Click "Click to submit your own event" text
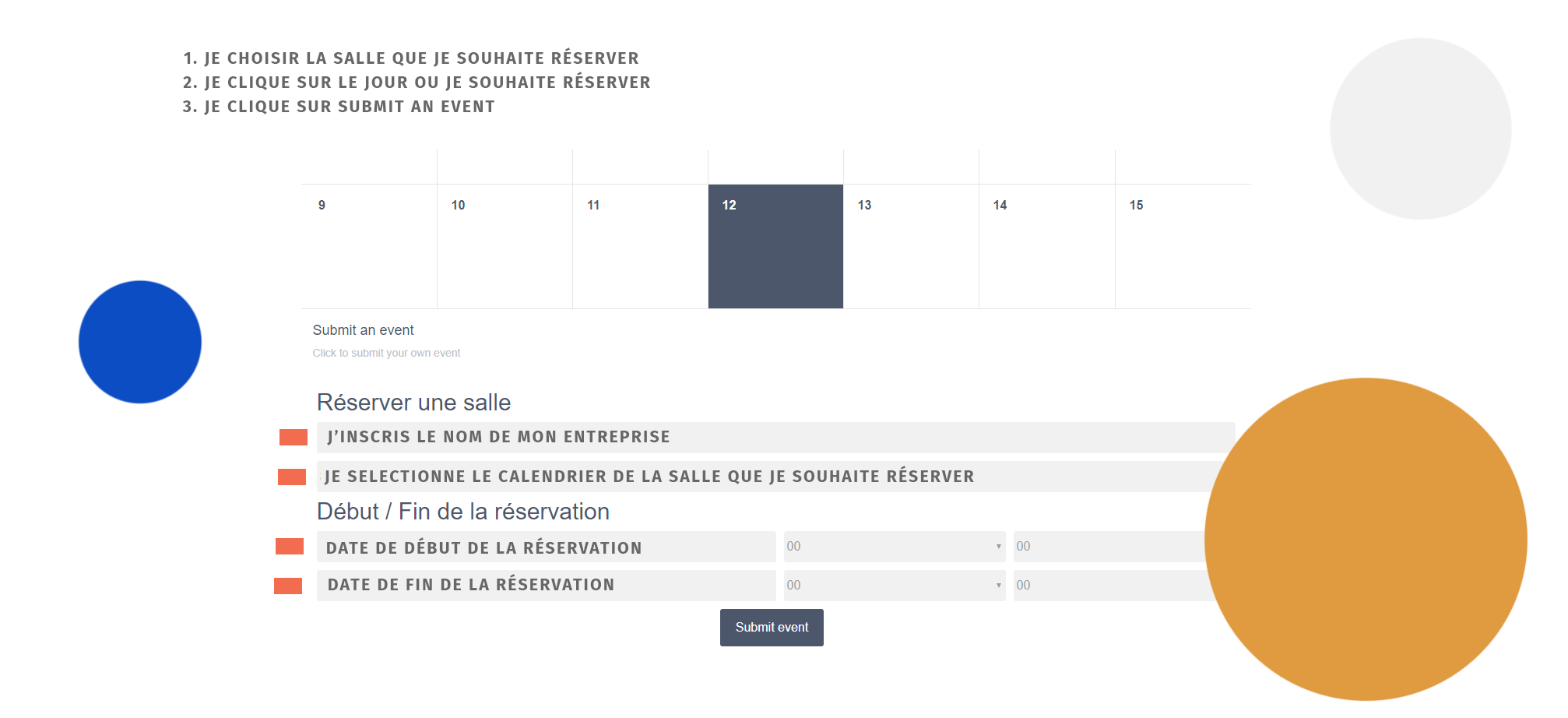This screenshot has height=718, width=1568. coord(386,353)
